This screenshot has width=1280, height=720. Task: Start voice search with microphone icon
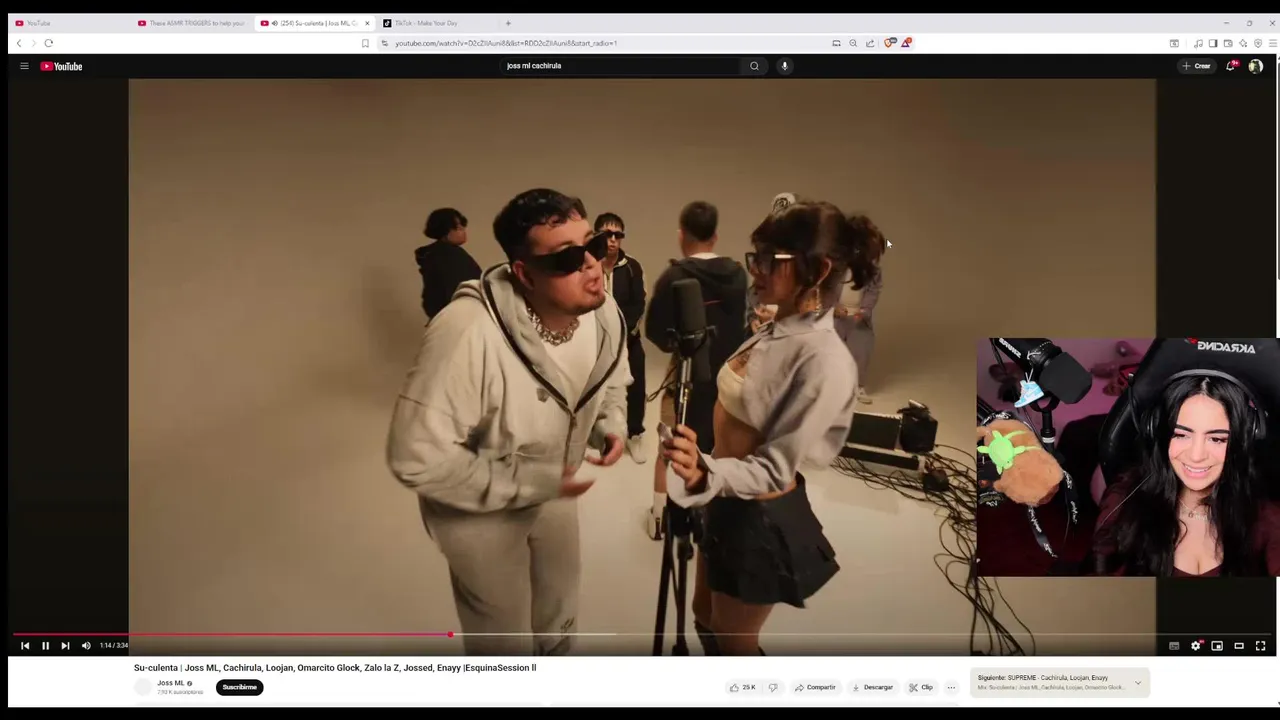(784, 66)
